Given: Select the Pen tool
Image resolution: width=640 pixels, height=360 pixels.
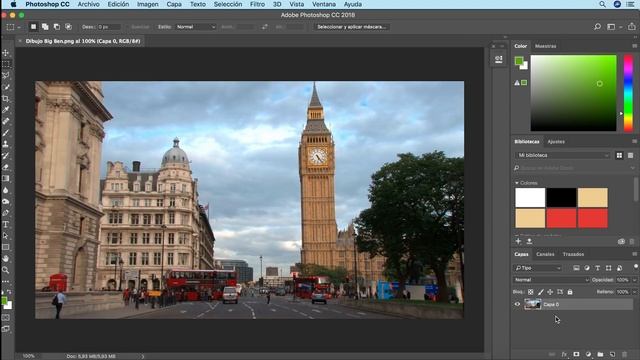Looking at the screenshot, I should pyautogui.click(x=6, y=213).
